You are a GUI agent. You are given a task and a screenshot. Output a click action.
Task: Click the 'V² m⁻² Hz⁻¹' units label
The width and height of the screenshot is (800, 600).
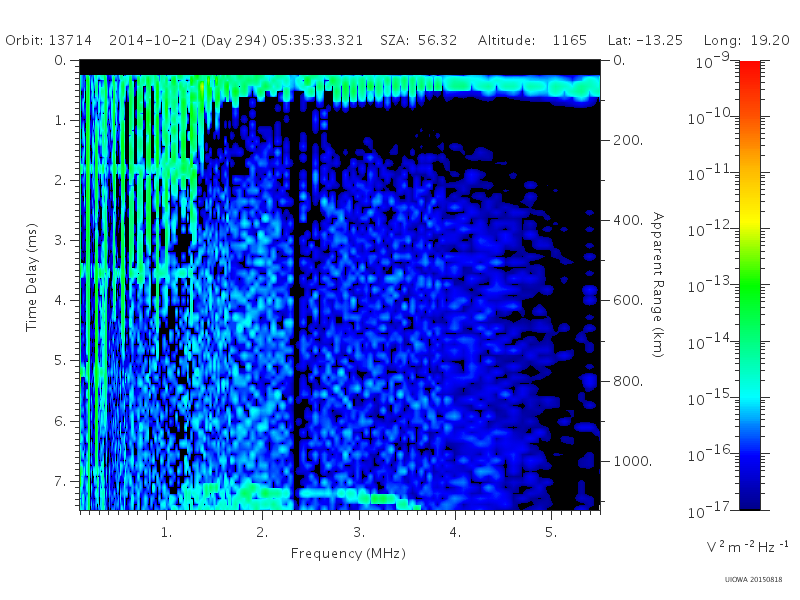(747, 546)
